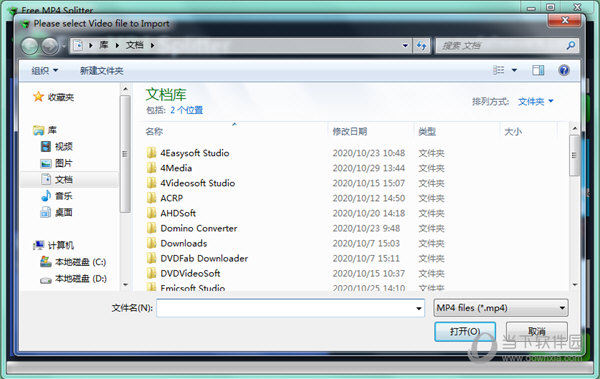600x379 pixels.
Task: Select the Domino Converter folder name
Action: click(199, 228)
